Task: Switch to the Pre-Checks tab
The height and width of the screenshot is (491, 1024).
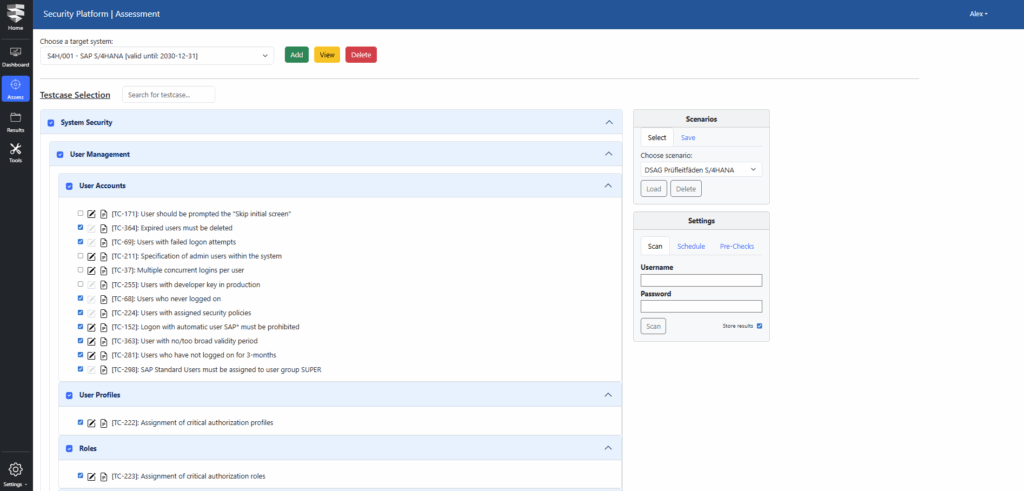Action: [x=736, y=246]
